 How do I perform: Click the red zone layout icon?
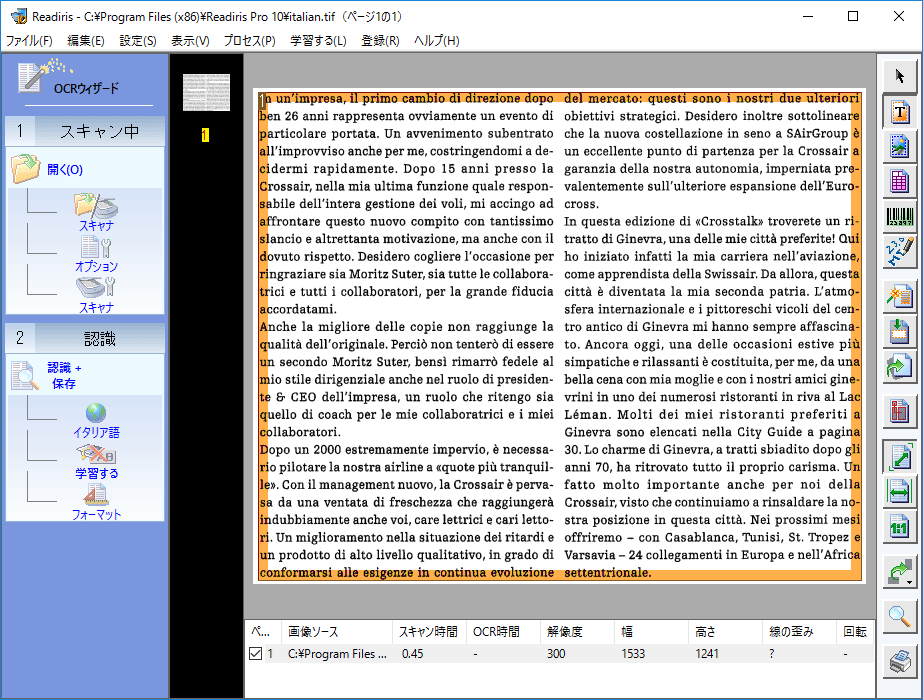[899, 411]
